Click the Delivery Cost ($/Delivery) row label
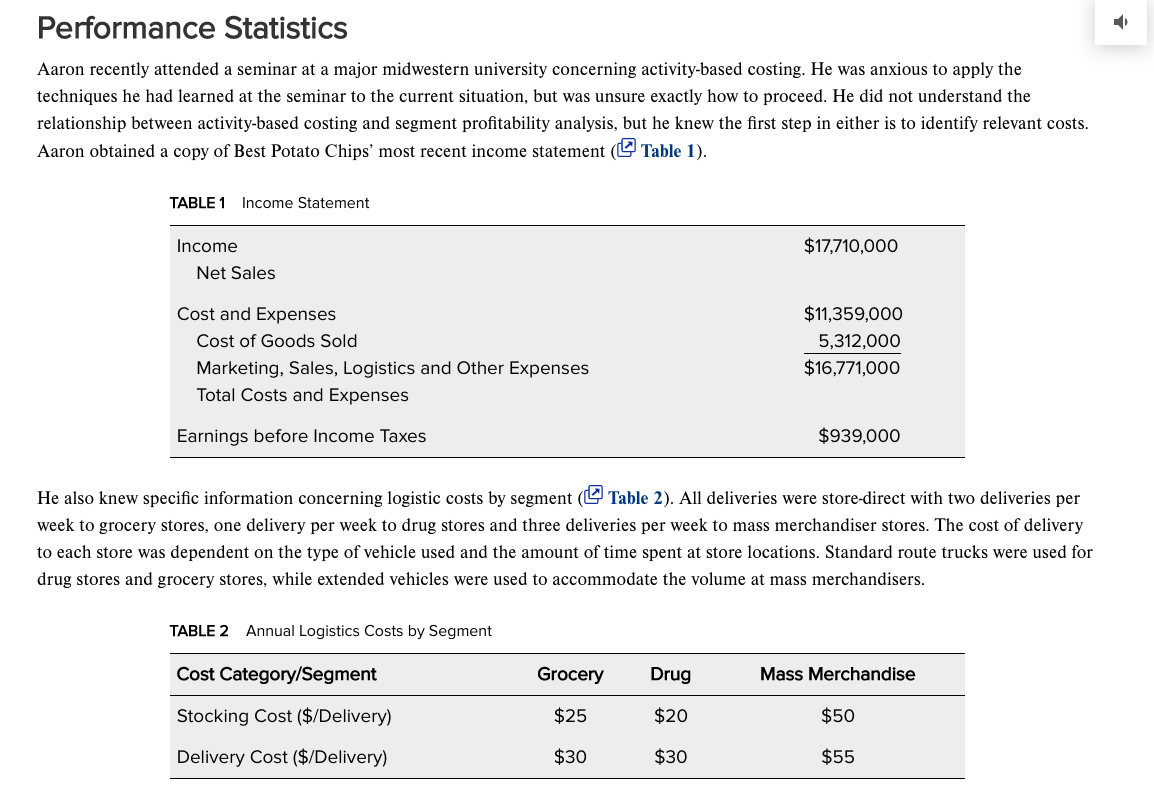The image size is (1154, 797). 282,757
